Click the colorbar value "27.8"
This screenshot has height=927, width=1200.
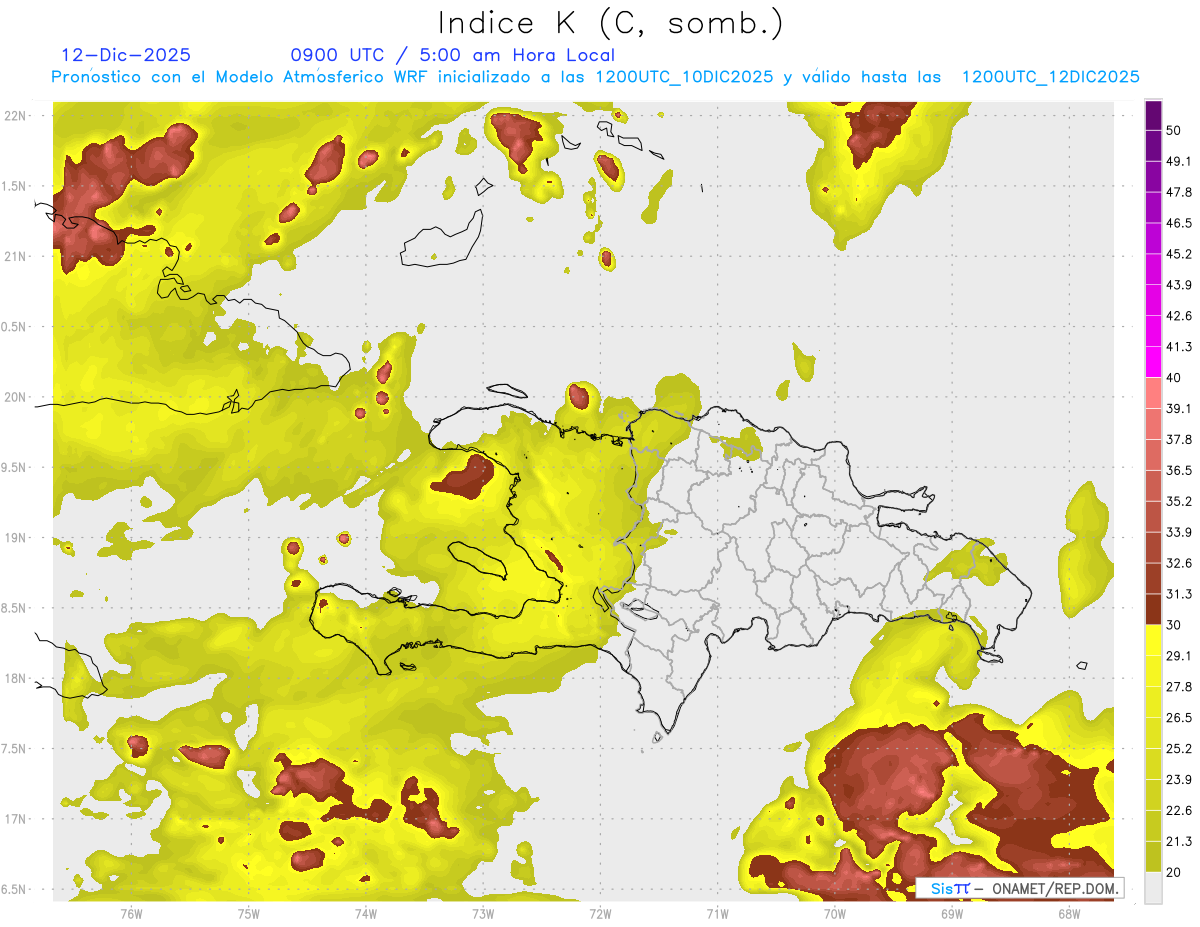tap(1179, 686)
